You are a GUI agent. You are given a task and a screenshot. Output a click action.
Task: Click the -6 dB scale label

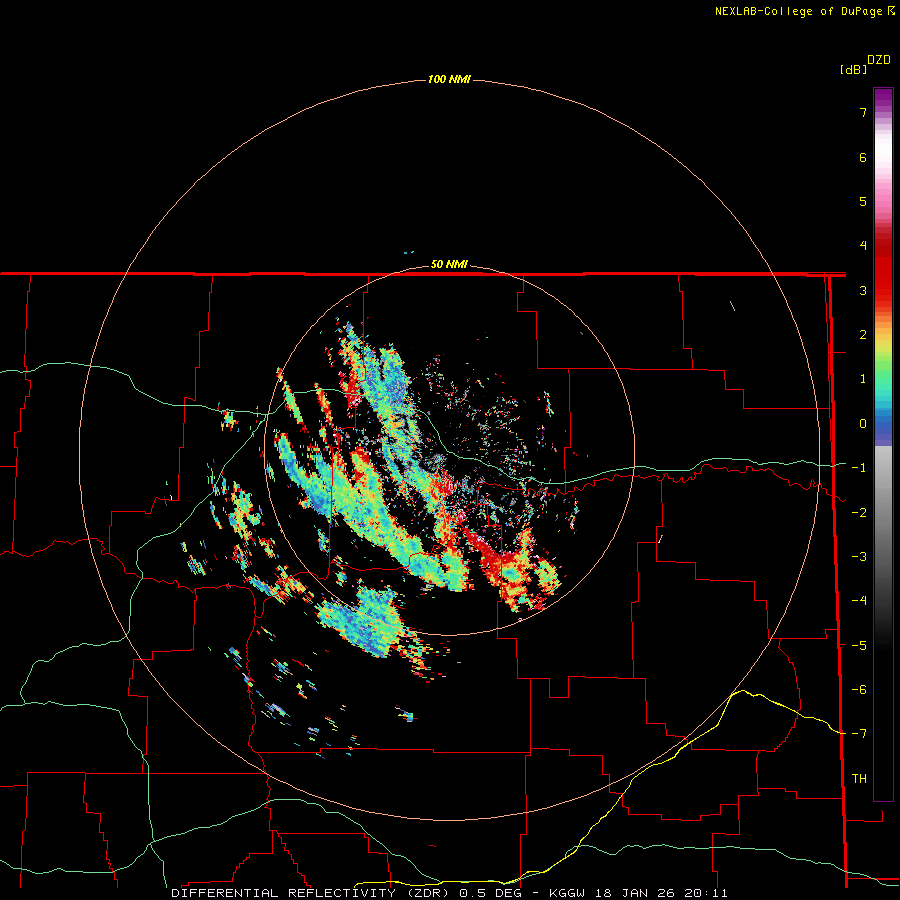pos(859,690)
